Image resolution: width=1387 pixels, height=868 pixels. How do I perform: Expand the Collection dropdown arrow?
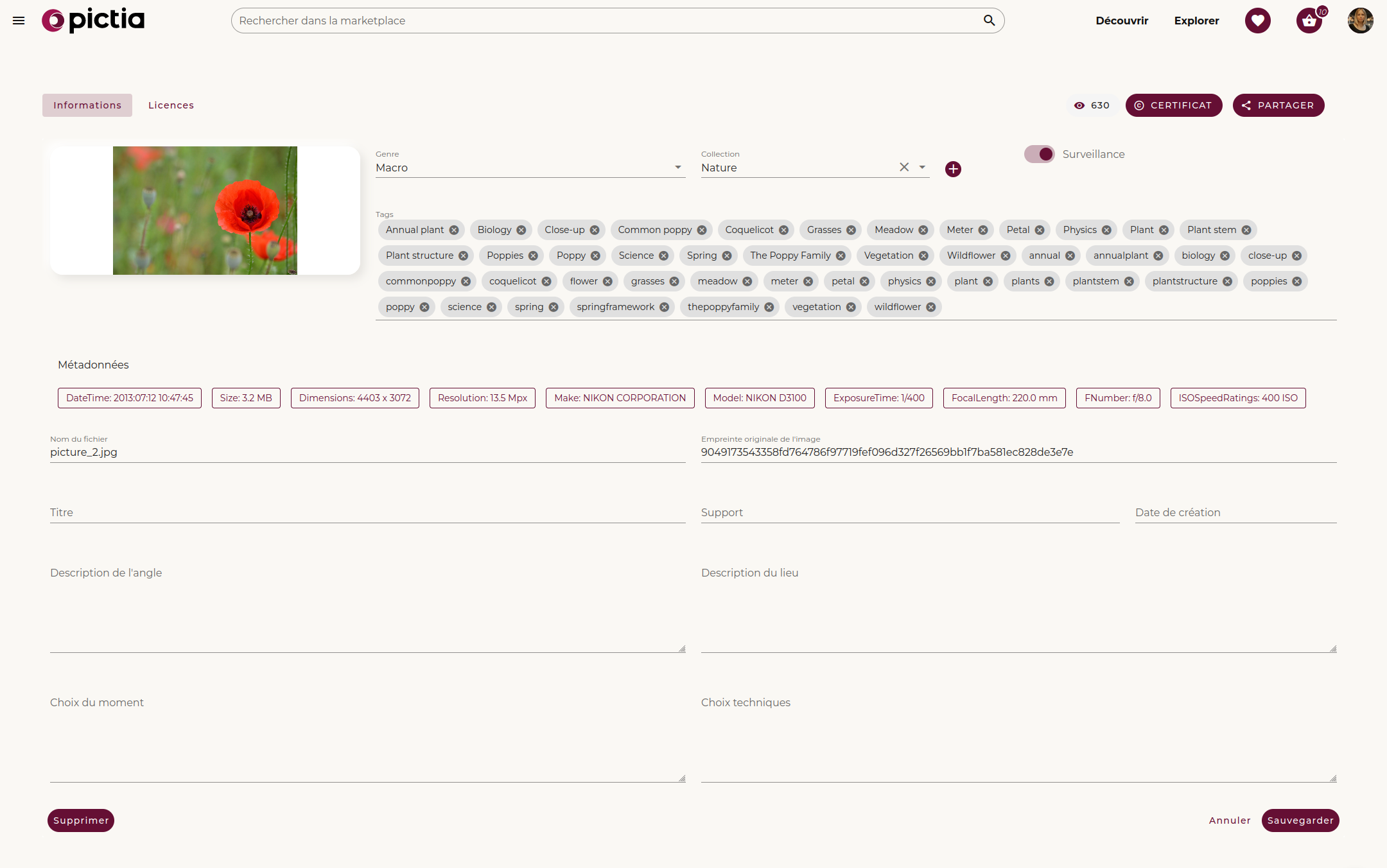pos(922,168)
